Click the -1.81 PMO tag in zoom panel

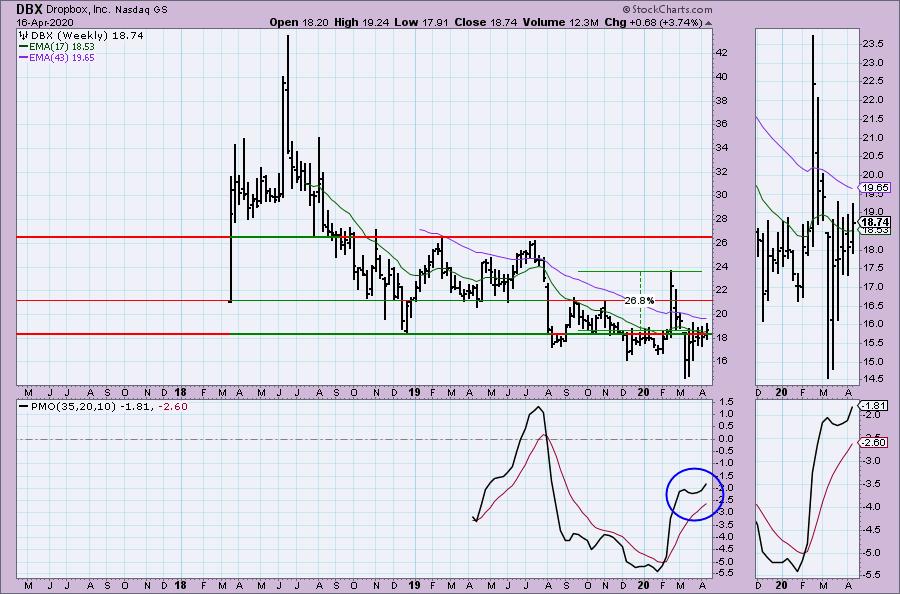(874, 405)
